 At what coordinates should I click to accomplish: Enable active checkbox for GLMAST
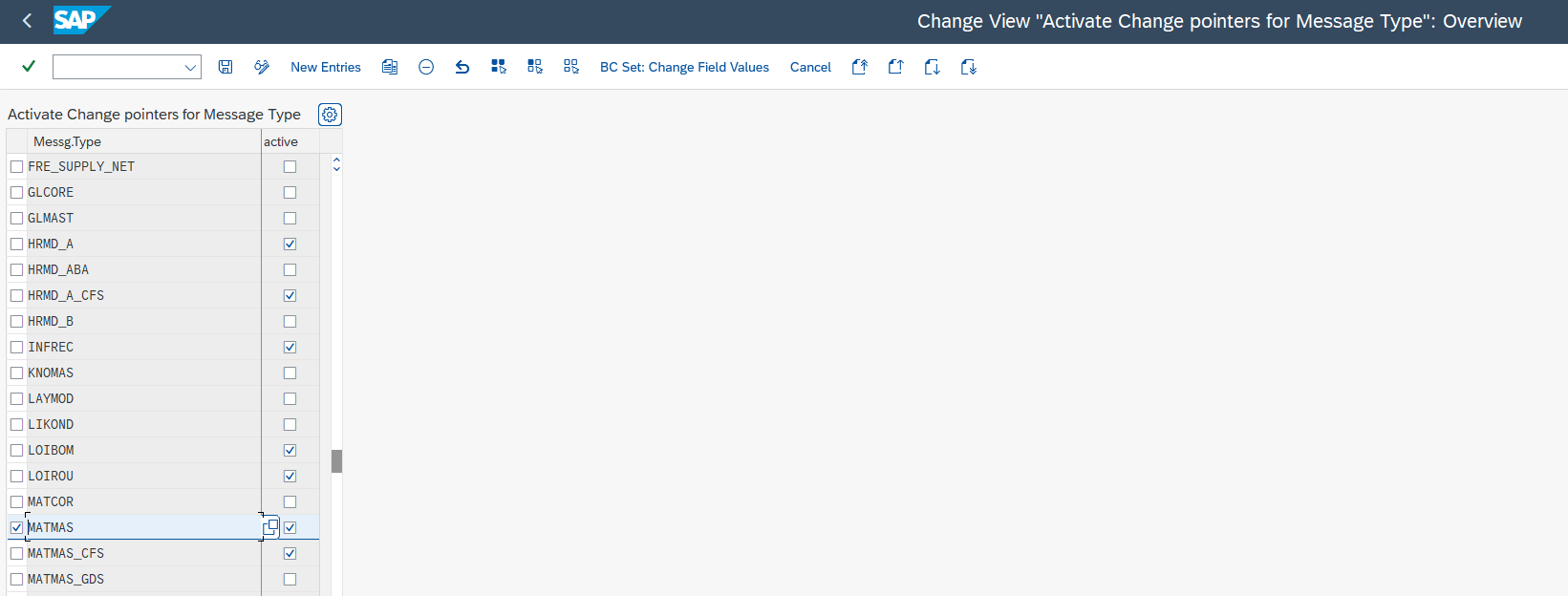[290, 218]
